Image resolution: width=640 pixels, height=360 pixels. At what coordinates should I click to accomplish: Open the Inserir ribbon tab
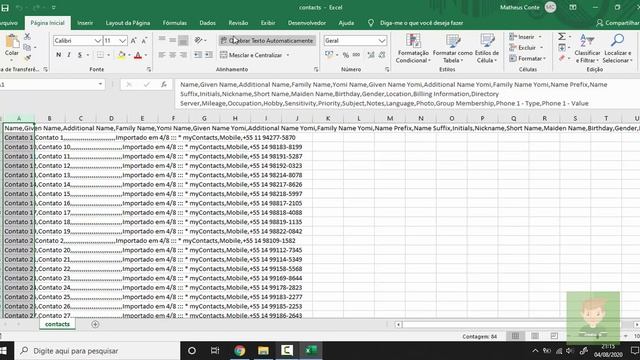click(85, 23)
